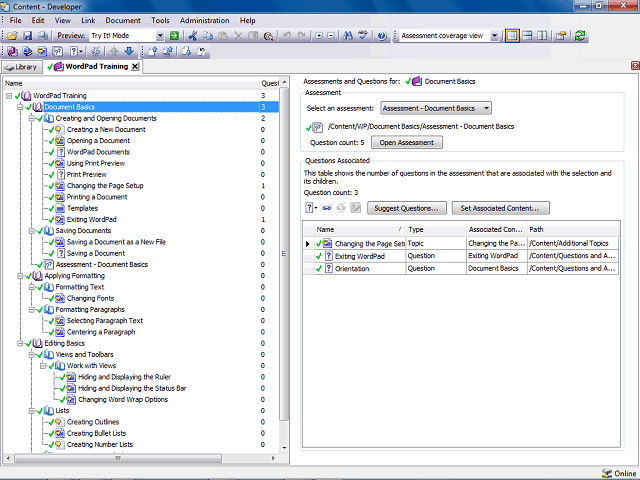The image size is (640, 480).
Task: Click the Set Associated Content... button
Action: 500,208
